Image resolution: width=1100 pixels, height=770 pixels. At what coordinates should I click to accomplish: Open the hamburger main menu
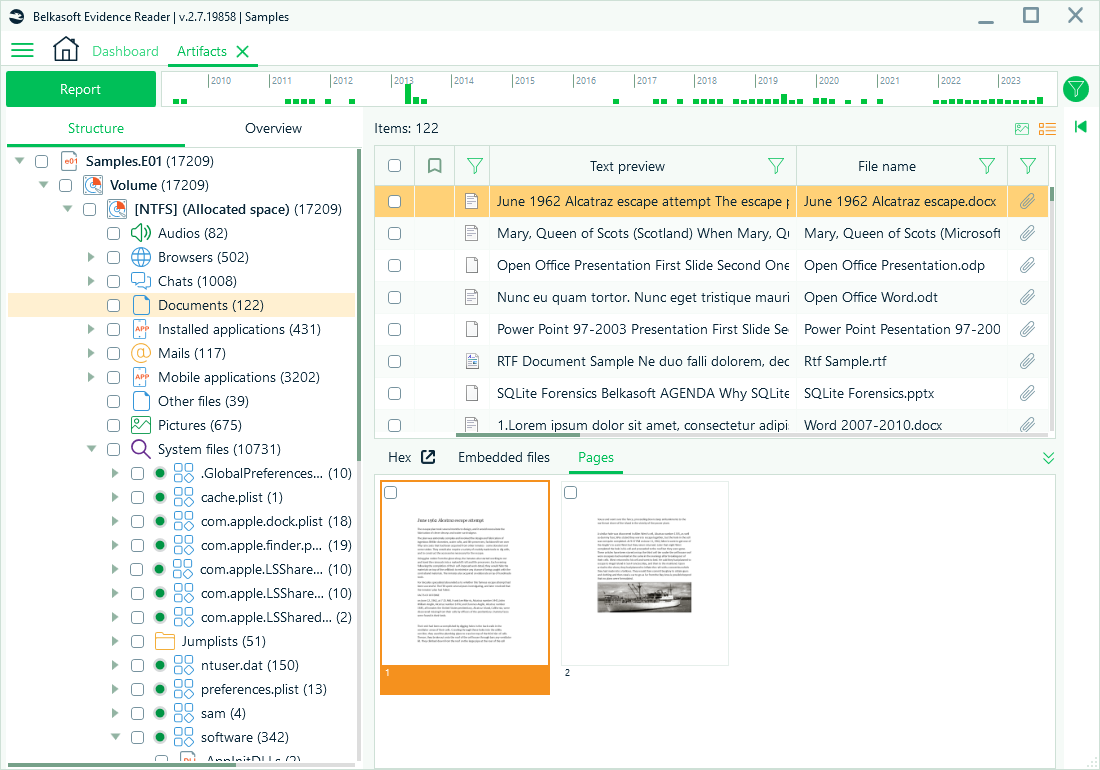pos(22,50)
